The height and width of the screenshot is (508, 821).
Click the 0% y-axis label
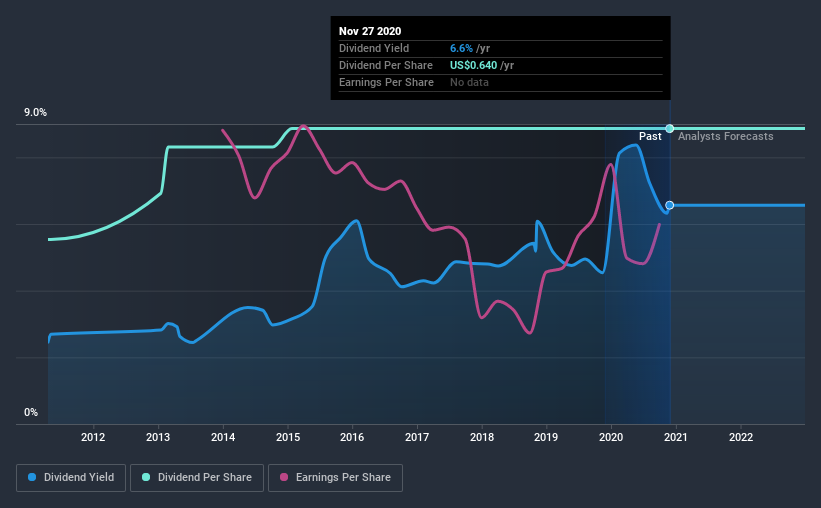31,413
